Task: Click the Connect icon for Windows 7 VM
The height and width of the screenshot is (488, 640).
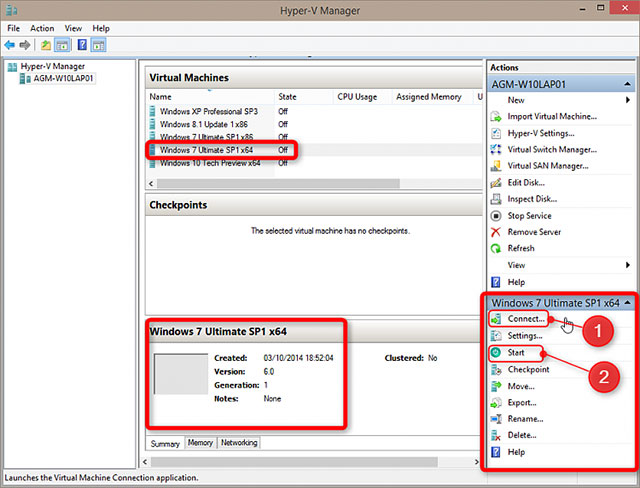Action: point(496,319)
